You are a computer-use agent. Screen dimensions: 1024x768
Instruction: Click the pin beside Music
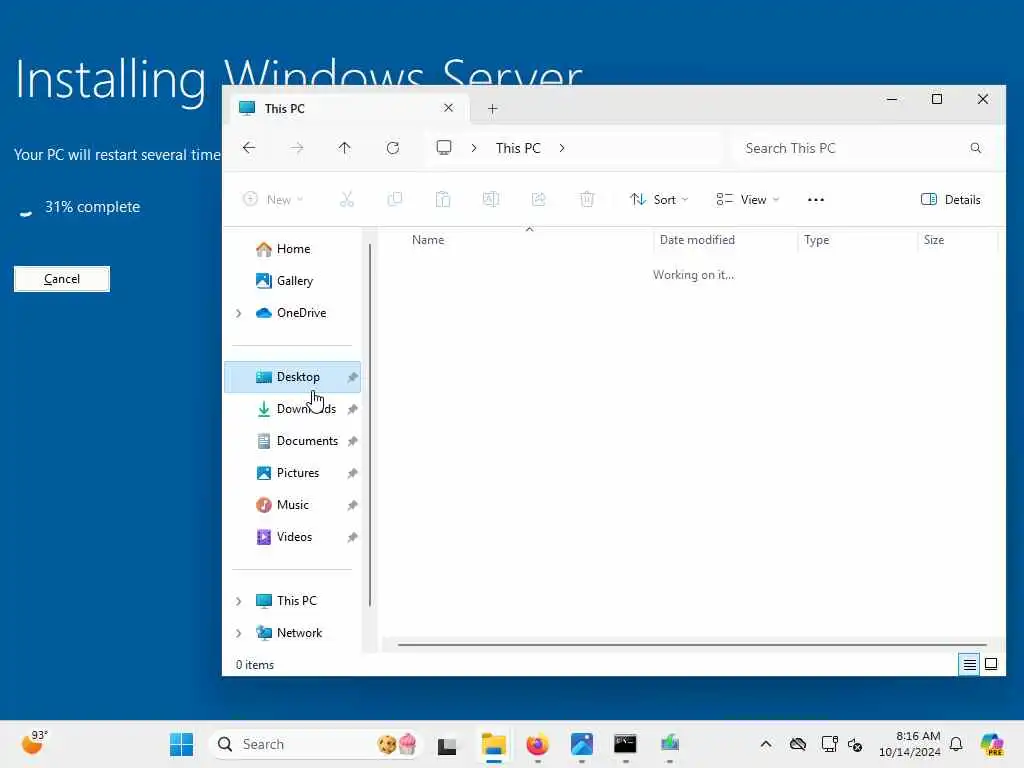pyautogui.click(x=352, y=505)
